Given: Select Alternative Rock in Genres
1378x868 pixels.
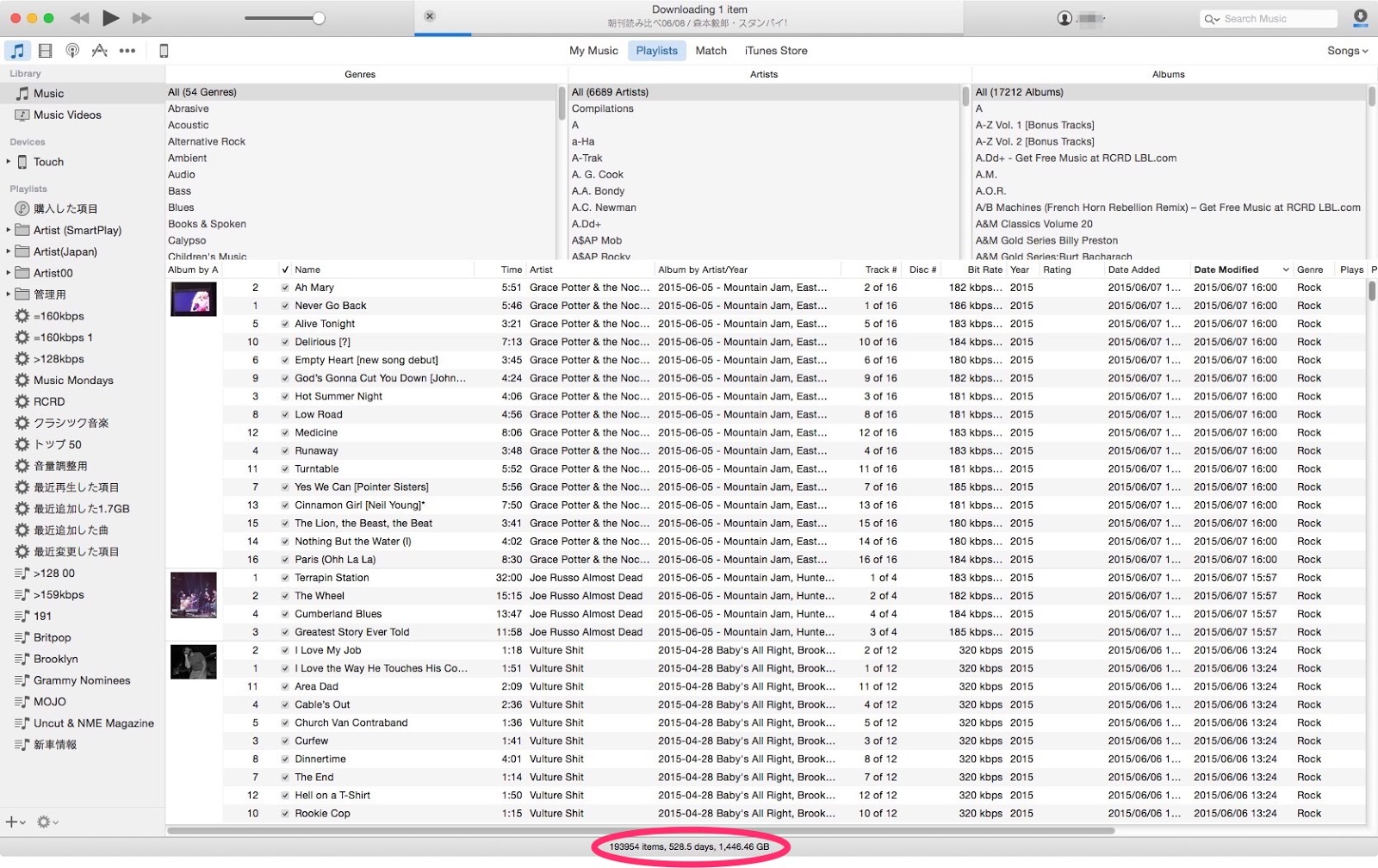Looking at the screenshot, I should 207,141.
